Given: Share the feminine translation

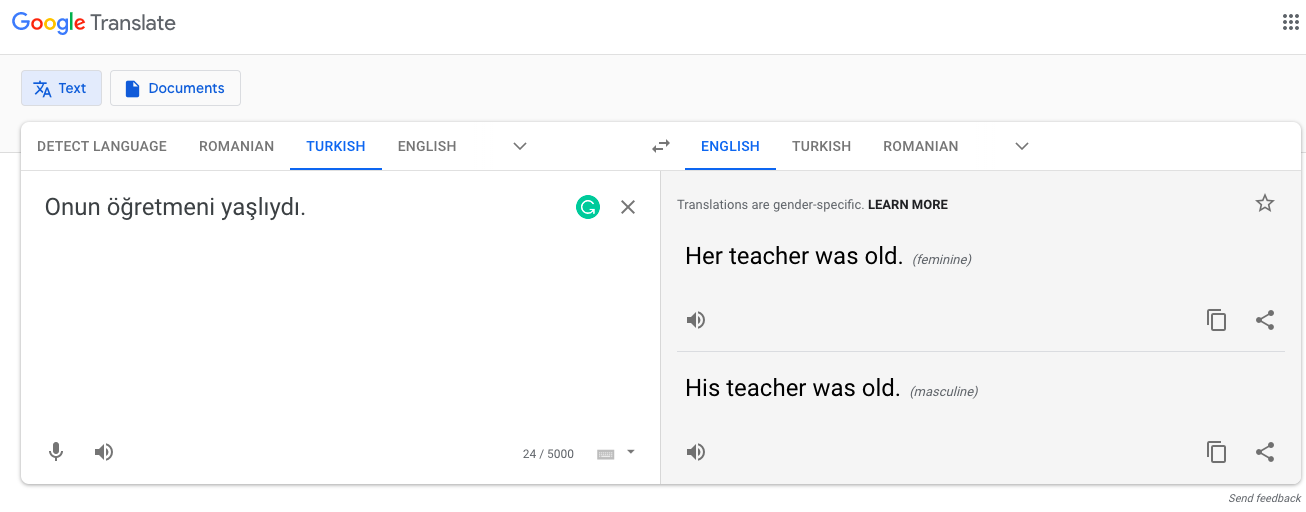Looking at the screenshot, I should 1265,320.
